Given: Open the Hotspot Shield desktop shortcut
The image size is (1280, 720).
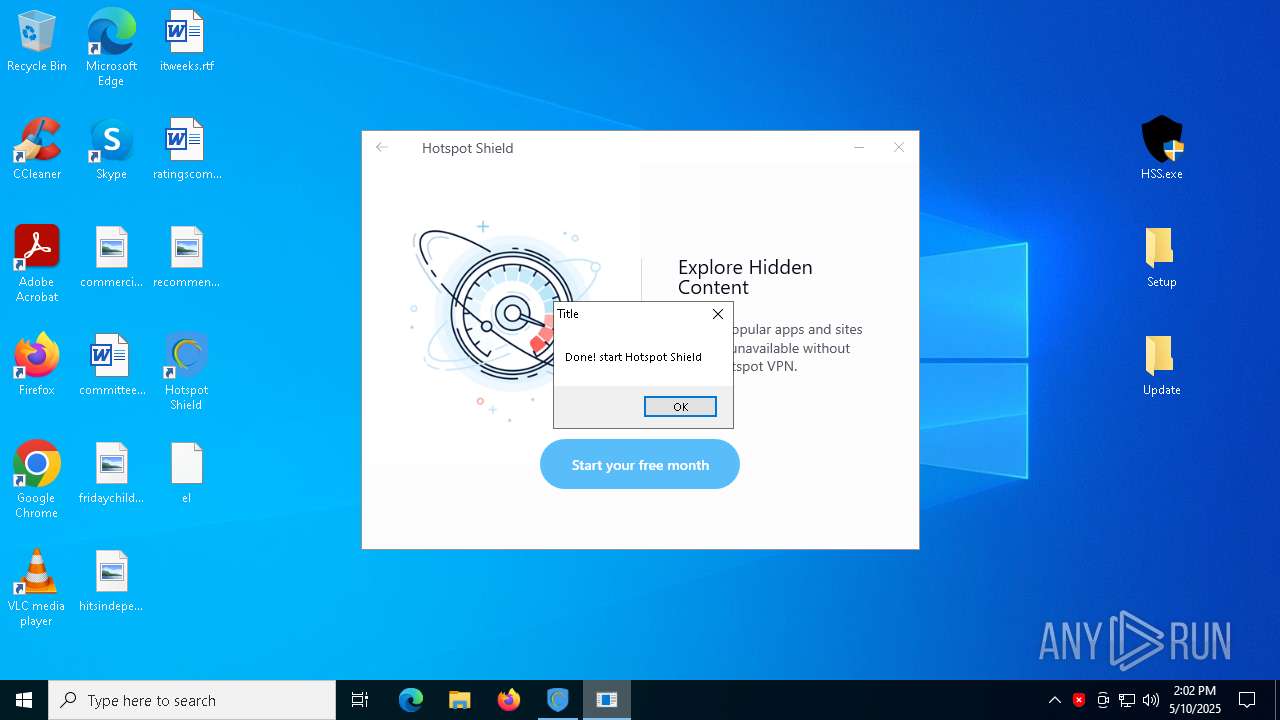Looking at the screenshot, I should click(x=186, y=372).
